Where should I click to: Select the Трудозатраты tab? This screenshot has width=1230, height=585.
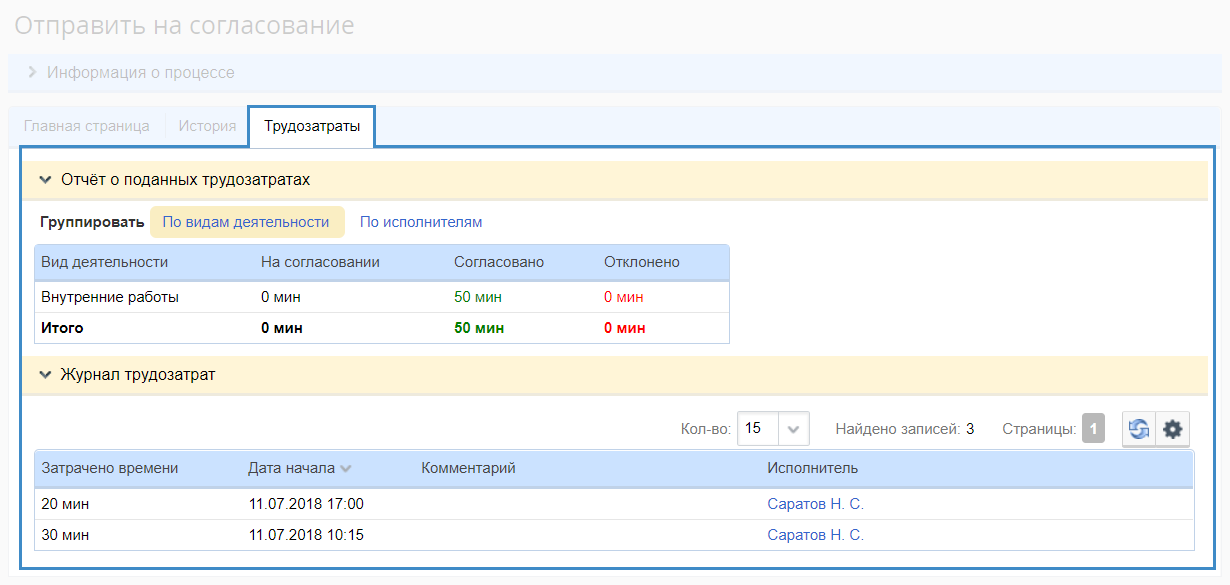[311, 126]
